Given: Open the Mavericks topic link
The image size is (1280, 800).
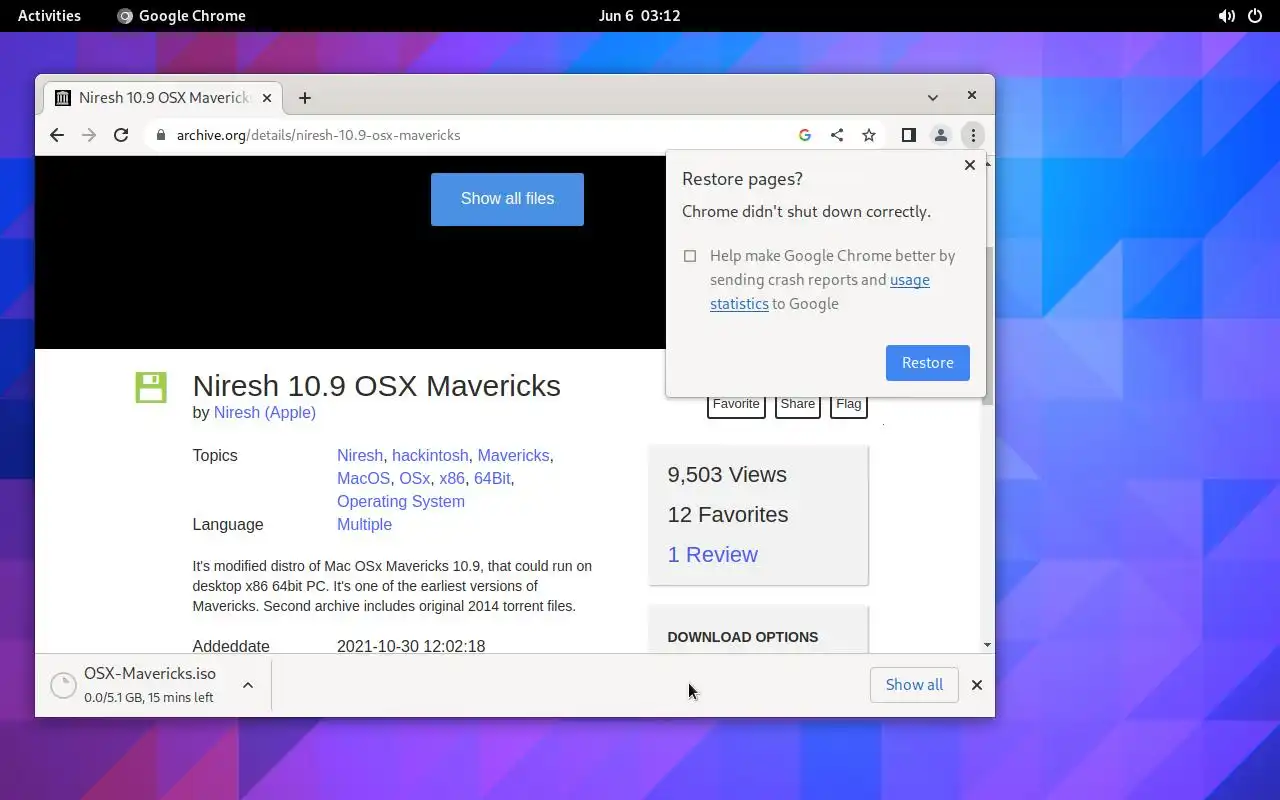Looking at the screenshot, I should (x=513, y=455).
